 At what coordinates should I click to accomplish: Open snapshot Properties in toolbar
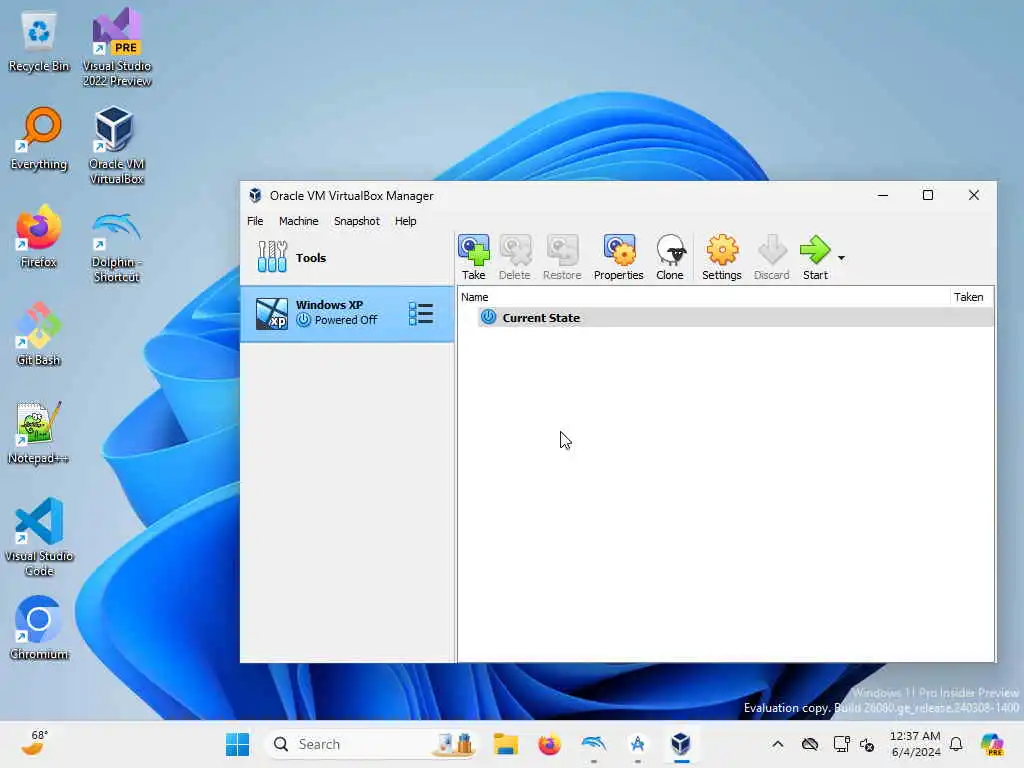(618, 257)
